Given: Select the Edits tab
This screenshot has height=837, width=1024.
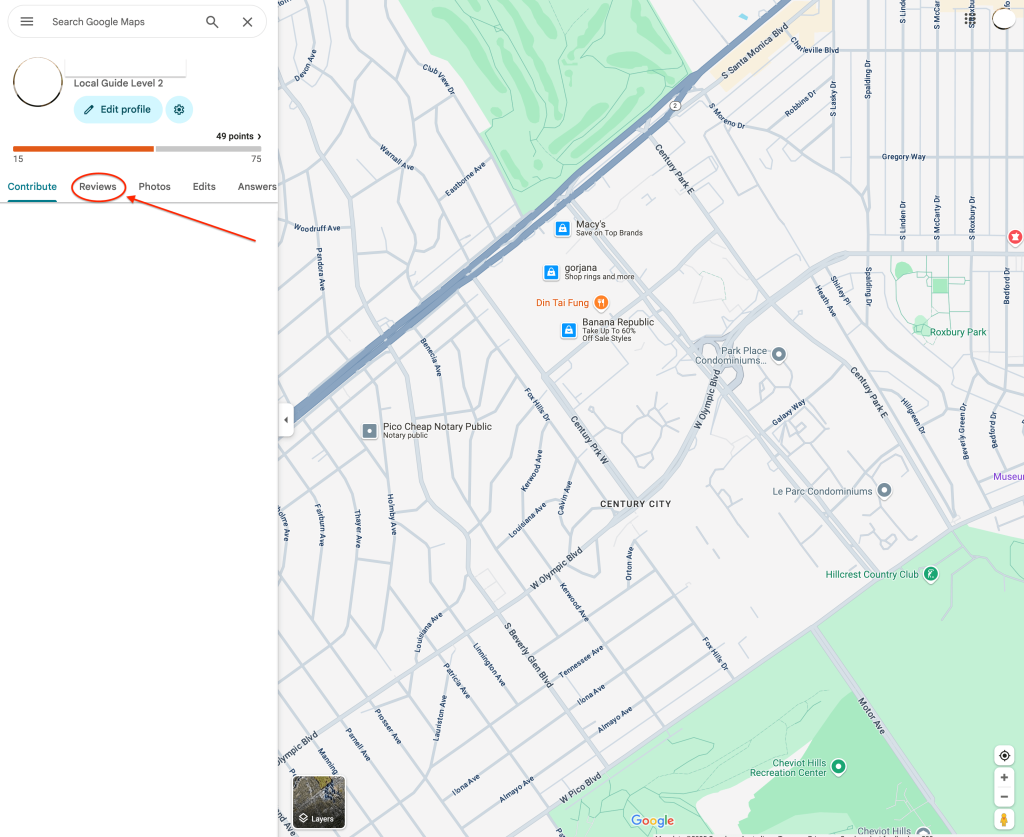Looking at the screenshot, I should [204, 187].
